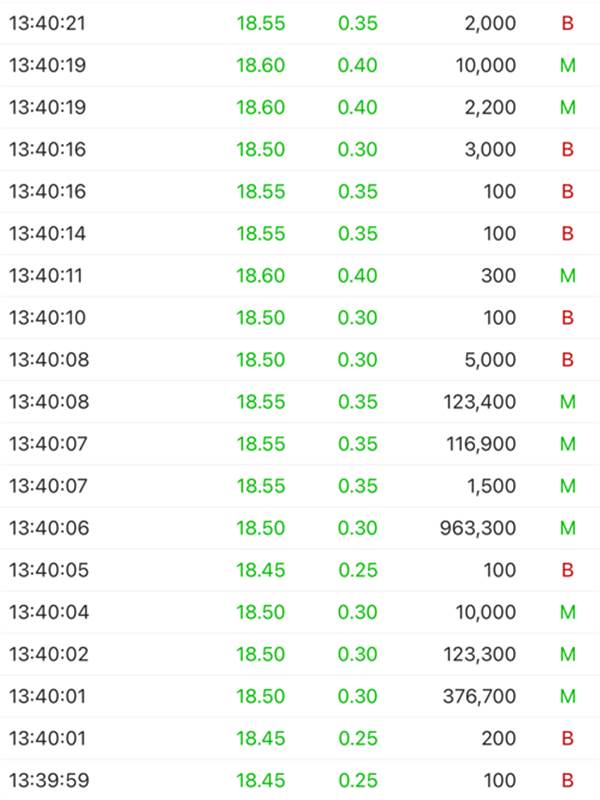Select the 13:40:10 trade row

pos(300,317)
